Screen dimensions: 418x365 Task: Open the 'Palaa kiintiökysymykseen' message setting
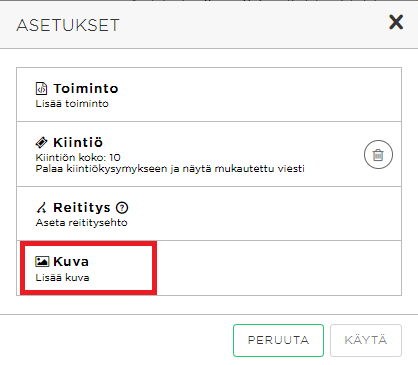tap(170, 169)
